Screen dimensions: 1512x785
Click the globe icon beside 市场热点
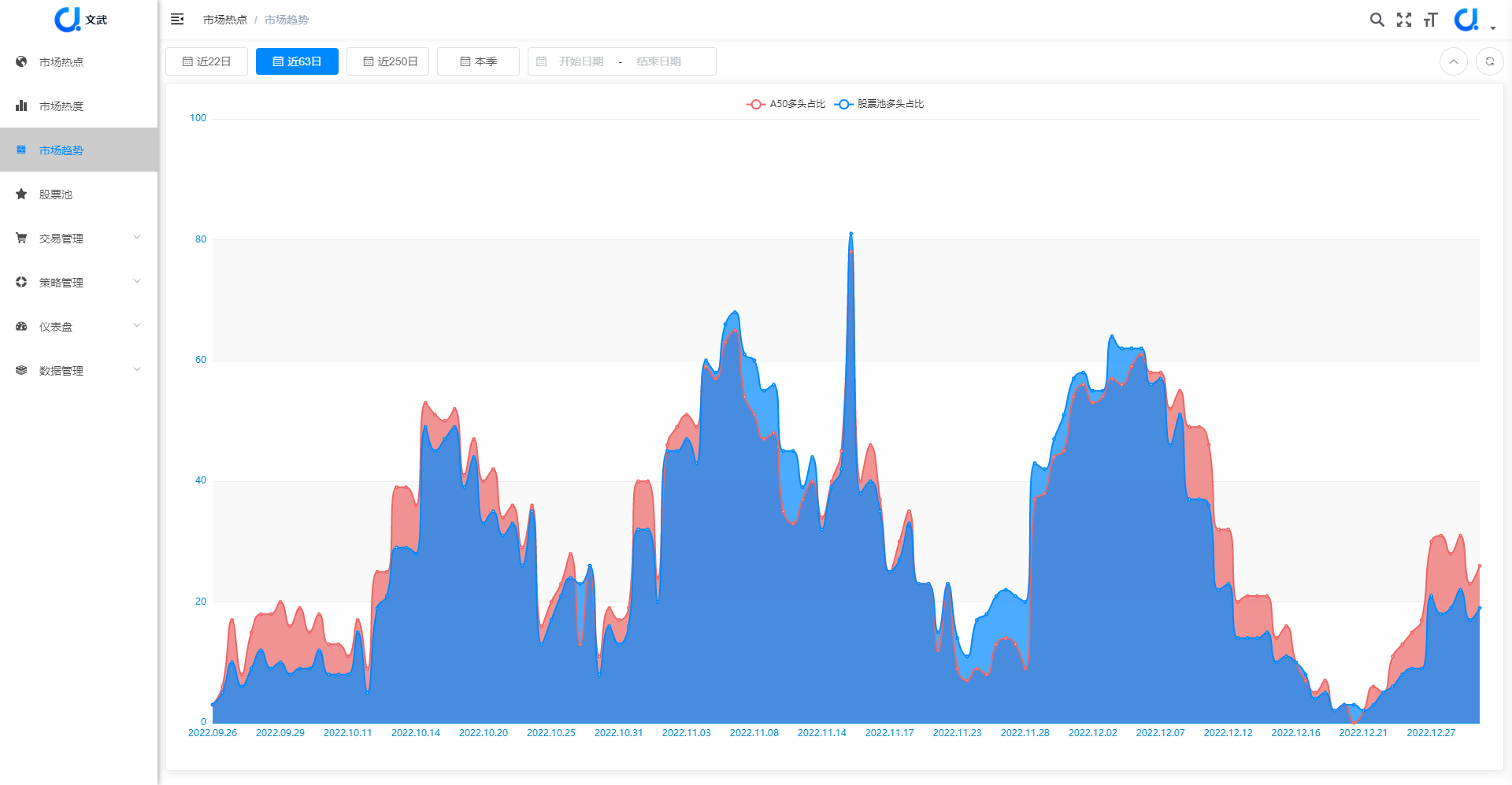click(x=21, y=61)
